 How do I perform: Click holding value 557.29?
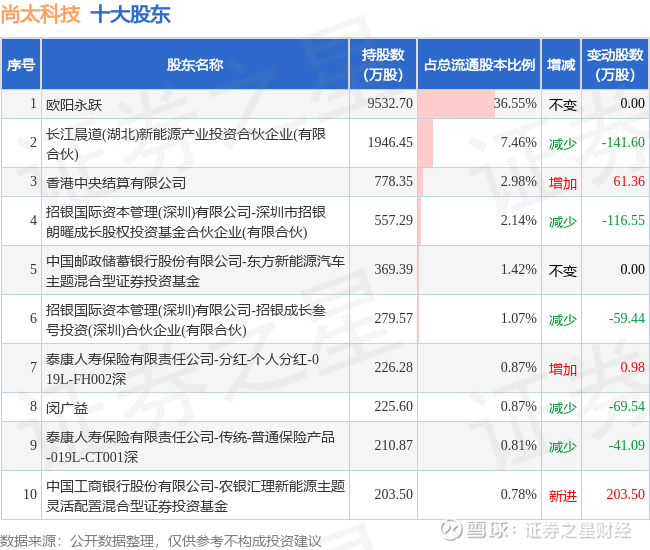[393, 220]
